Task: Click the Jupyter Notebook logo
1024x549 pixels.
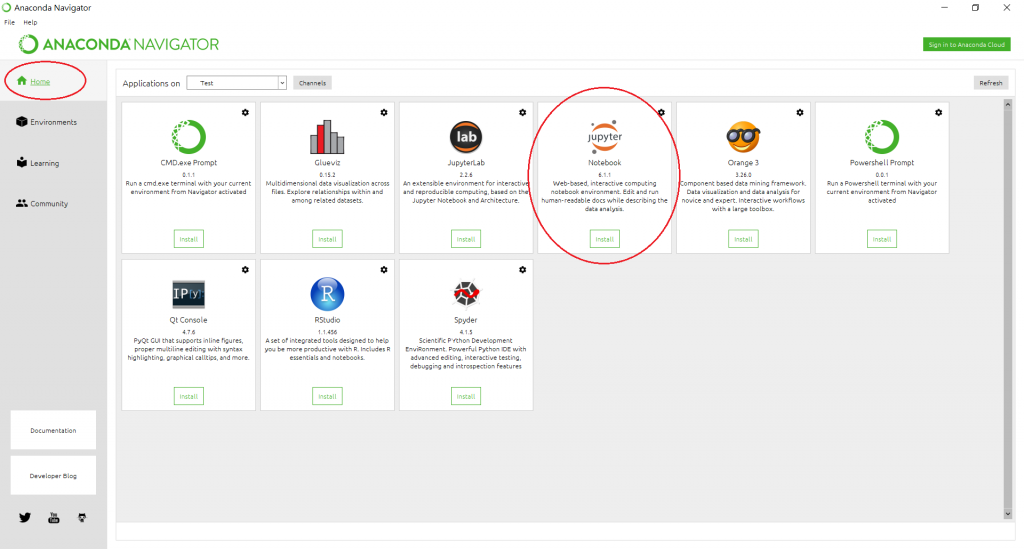Action: pos(605,136)
